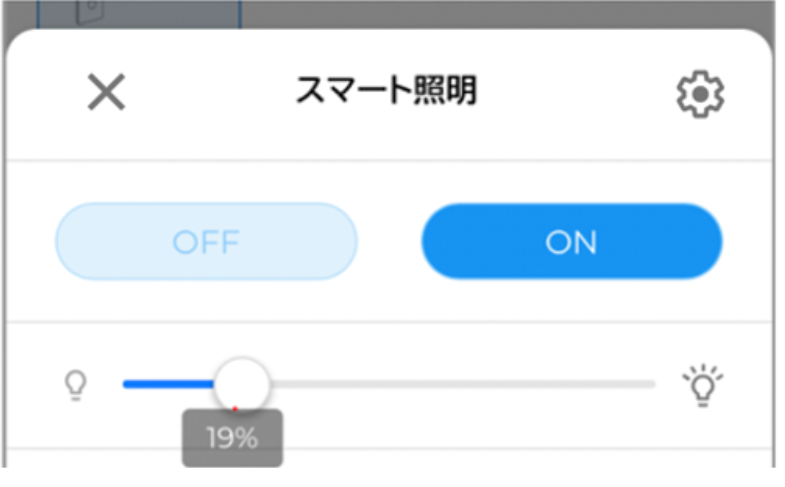Tap dimmed background above the panel
785x487 pixels.
[500, 12]
